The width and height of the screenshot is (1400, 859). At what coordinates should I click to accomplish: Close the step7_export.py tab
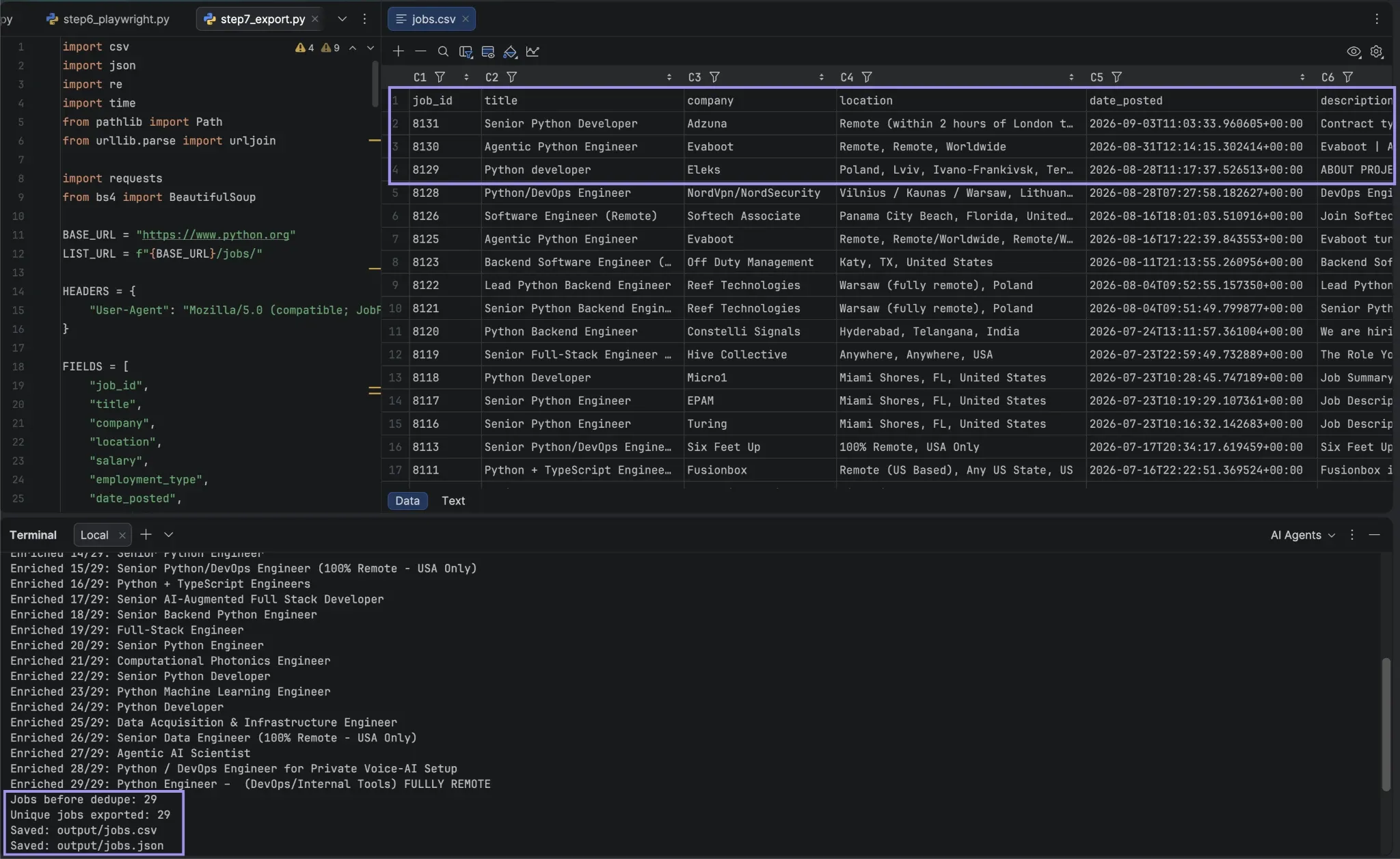click(315, 18)
